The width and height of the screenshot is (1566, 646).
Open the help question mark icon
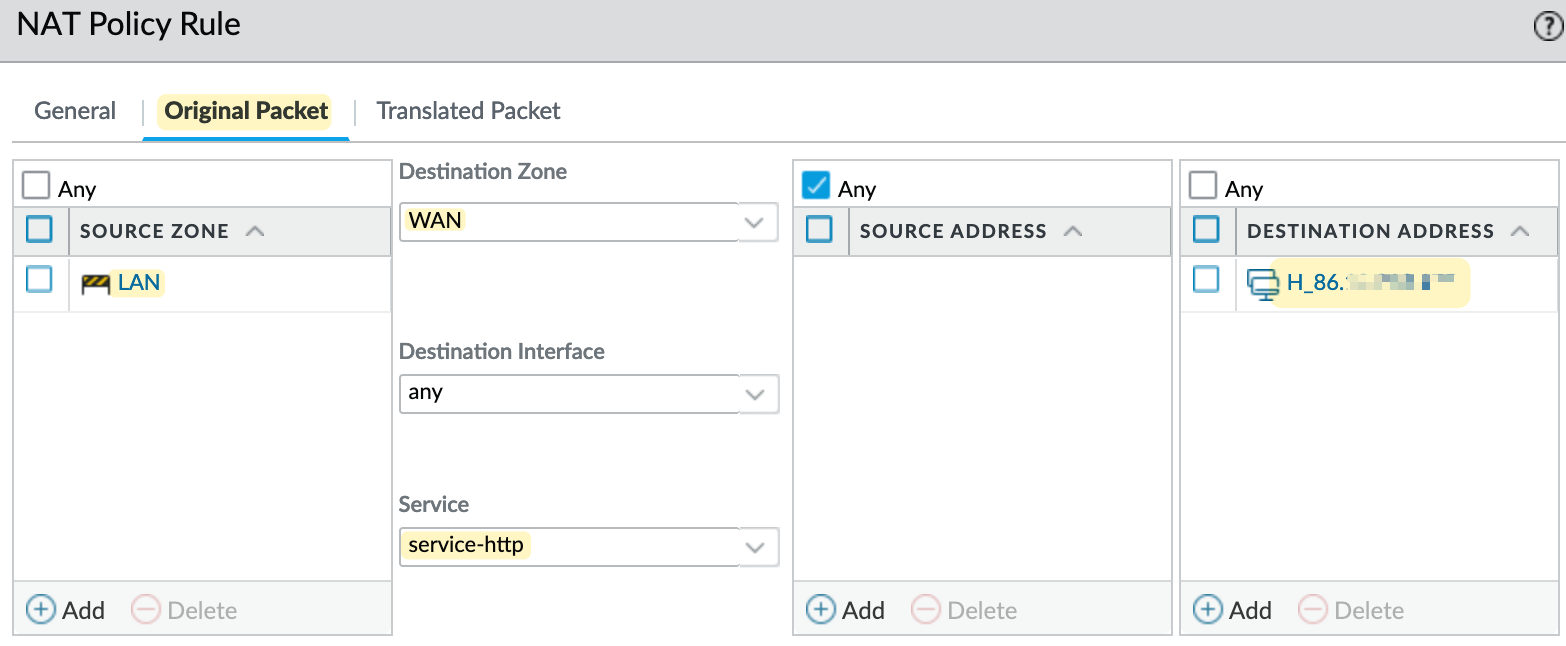point(1547,27)
